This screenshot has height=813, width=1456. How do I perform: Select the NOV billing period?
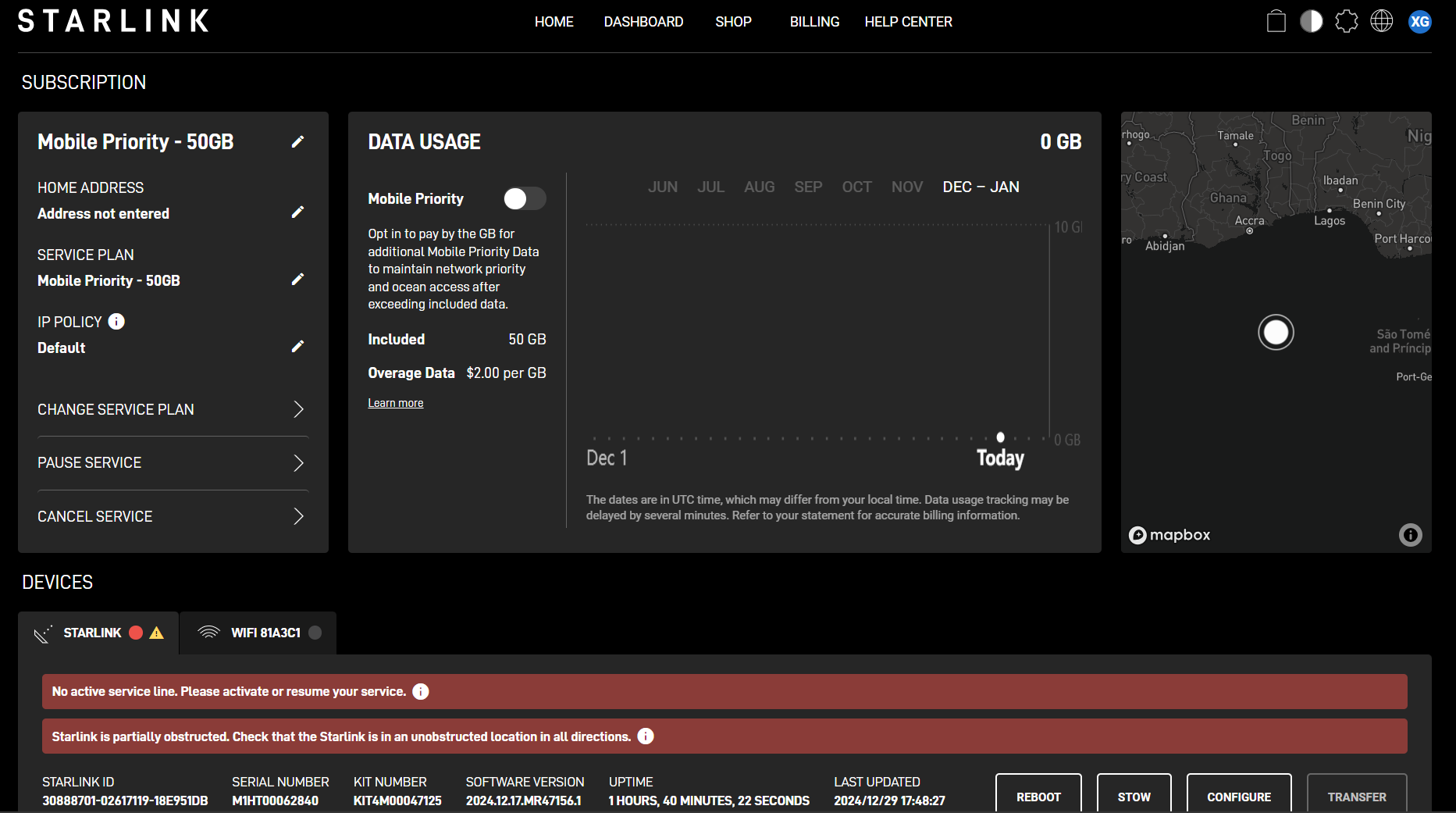907,187
